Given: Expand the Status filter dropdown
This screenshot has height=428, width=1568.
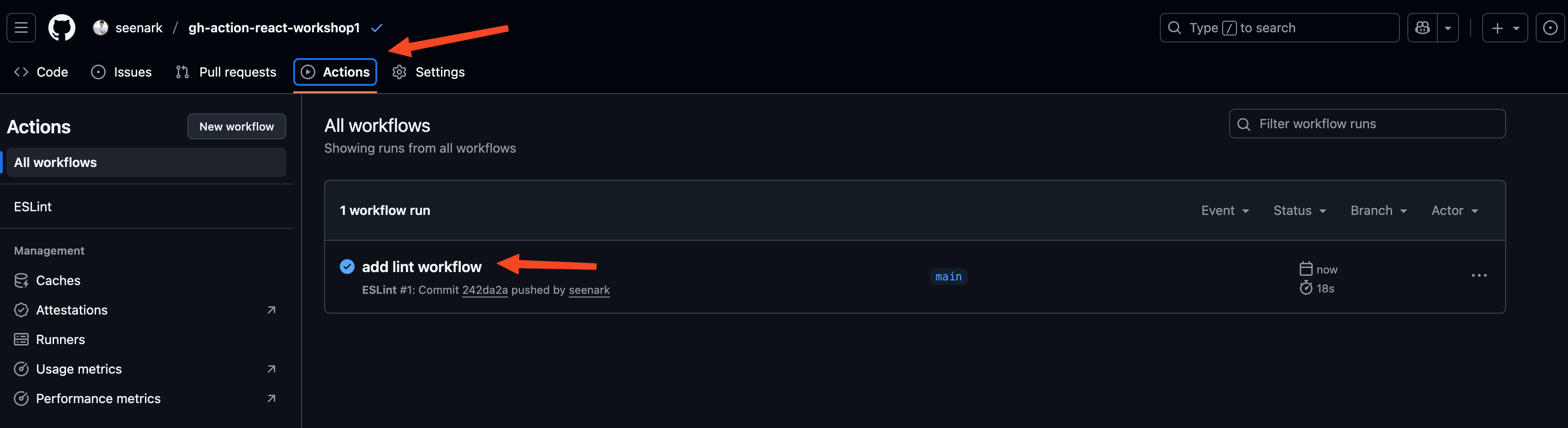Looking at the screenshot, I should (1300, 210).
